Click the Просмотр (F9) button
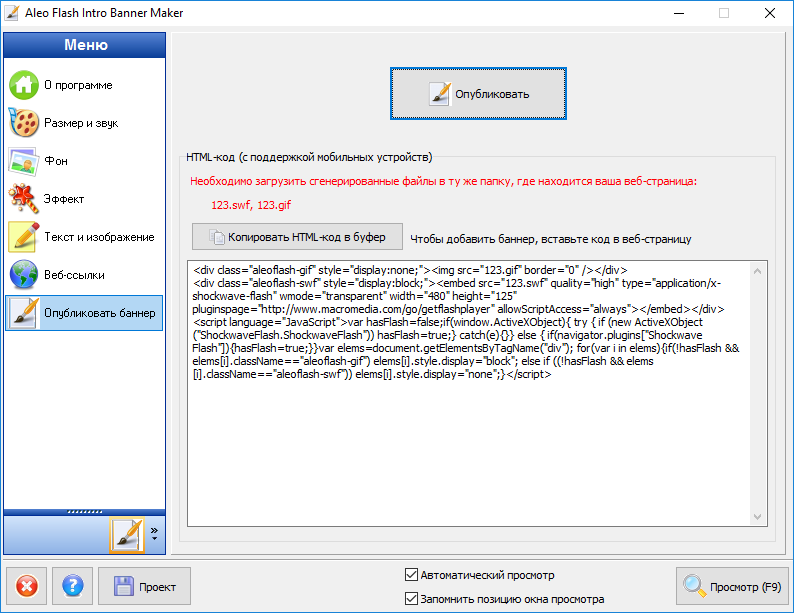794x613 pixels. tap(732, 586)
